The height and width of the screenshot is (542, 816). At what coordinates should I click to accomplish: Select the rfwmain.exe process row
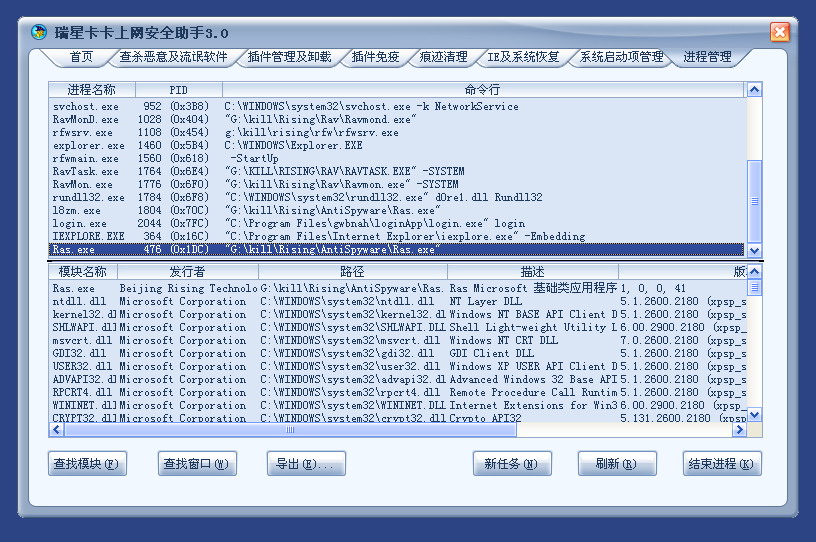397,158
